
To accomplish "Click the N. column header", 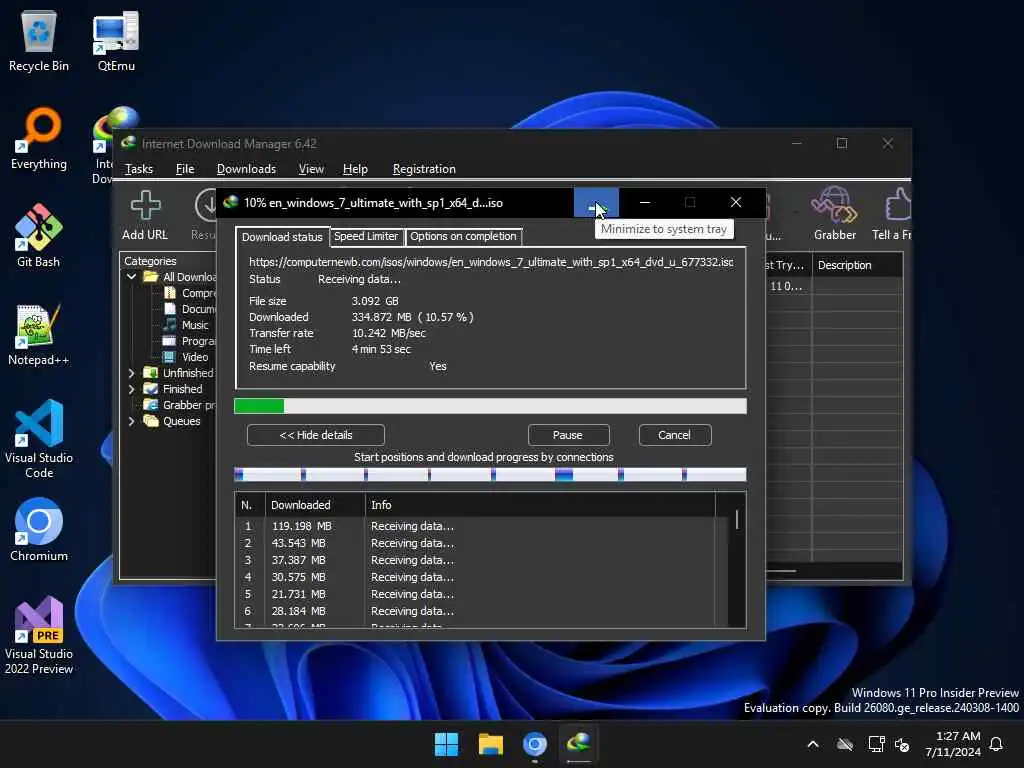I will pyautogui.click(x=249, y=505).
